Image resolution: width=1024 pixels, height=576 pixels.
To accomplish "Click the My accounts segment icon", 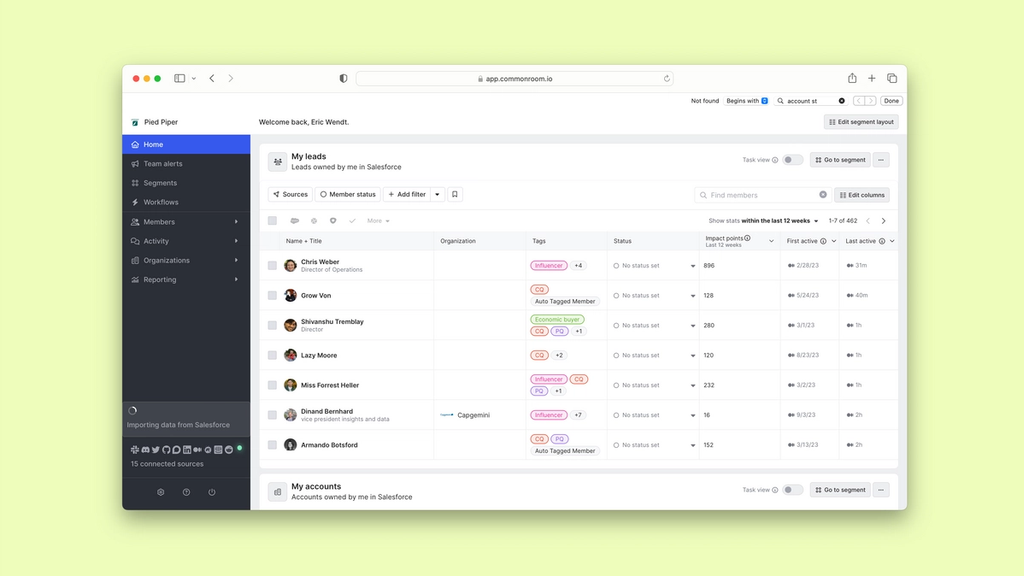I will (x=278, y=492).
